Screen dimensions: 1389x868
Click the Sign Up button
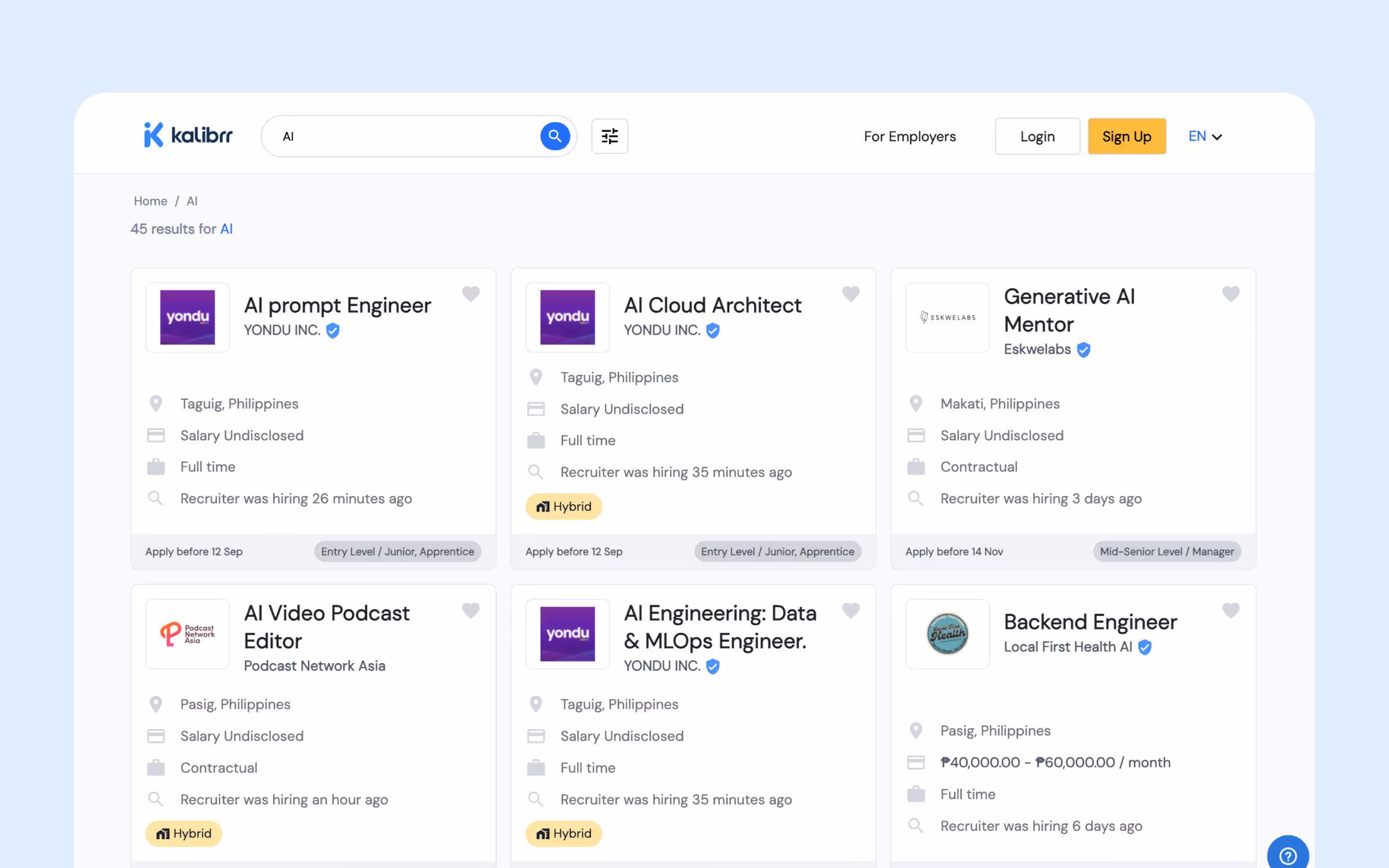click(x=1126, y=136)
